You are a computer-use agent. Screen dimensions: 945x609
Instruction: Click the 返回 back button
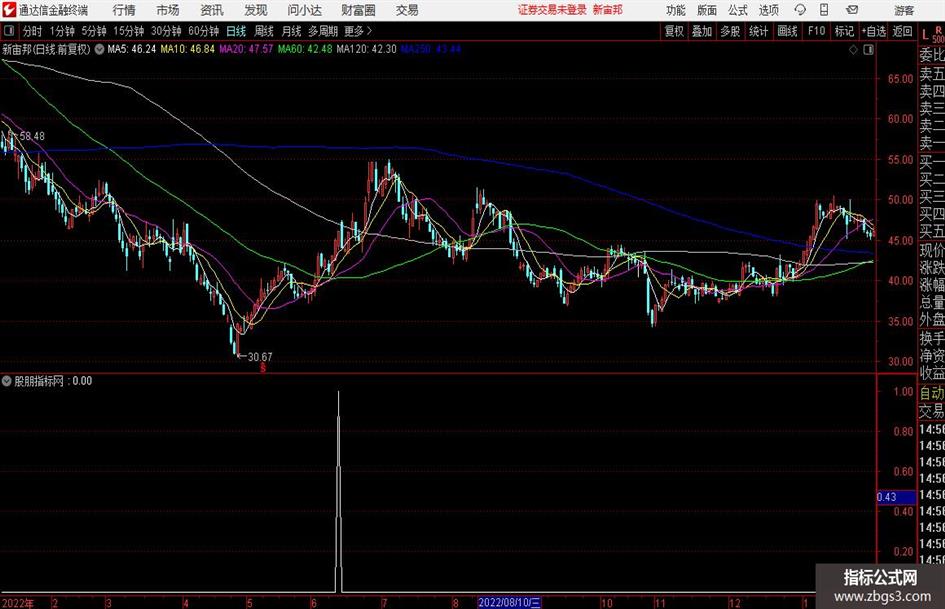pyautogui.click(x=902, y=31)
